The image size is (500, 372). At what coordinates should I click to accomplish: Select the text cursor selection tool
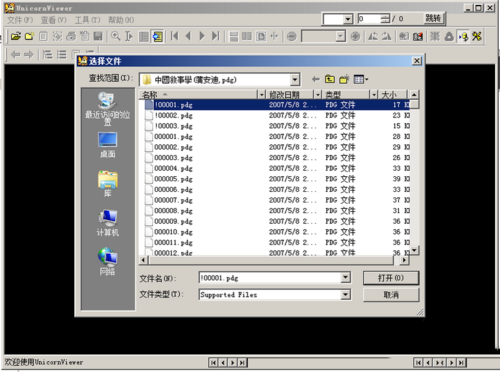[x=129, y=36]
